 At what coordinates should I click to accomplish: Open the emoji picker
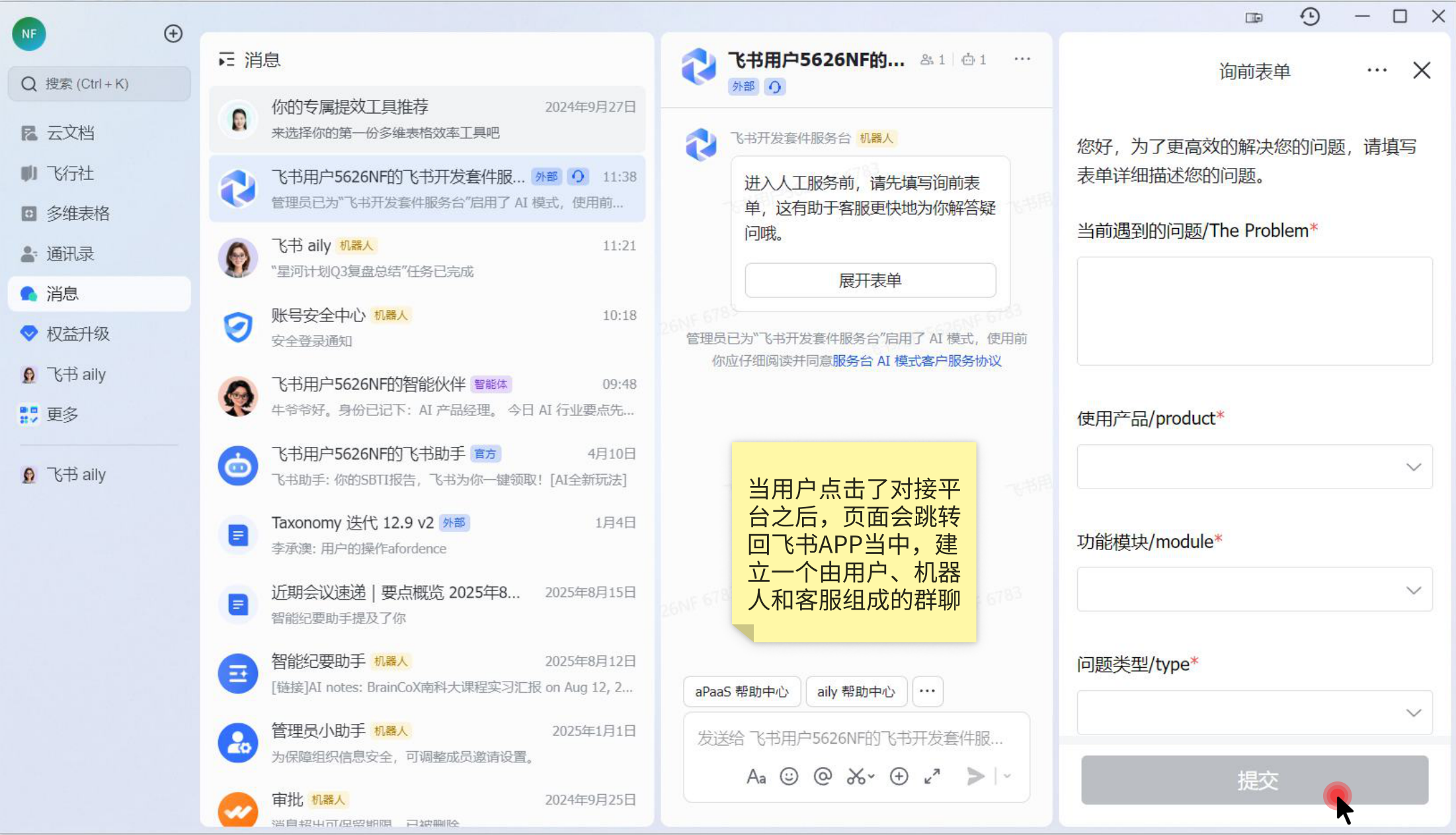pos(789,777)
